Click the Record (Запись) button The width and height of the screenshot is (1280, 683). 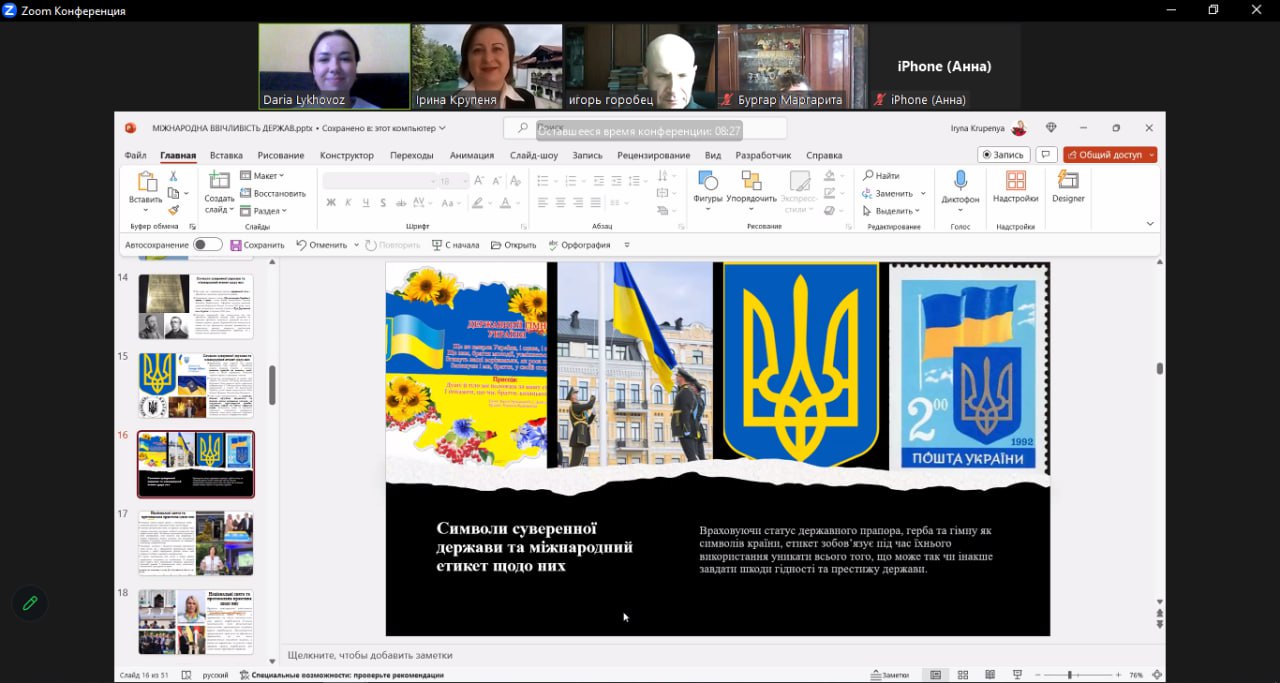[x=1004, y=155]
